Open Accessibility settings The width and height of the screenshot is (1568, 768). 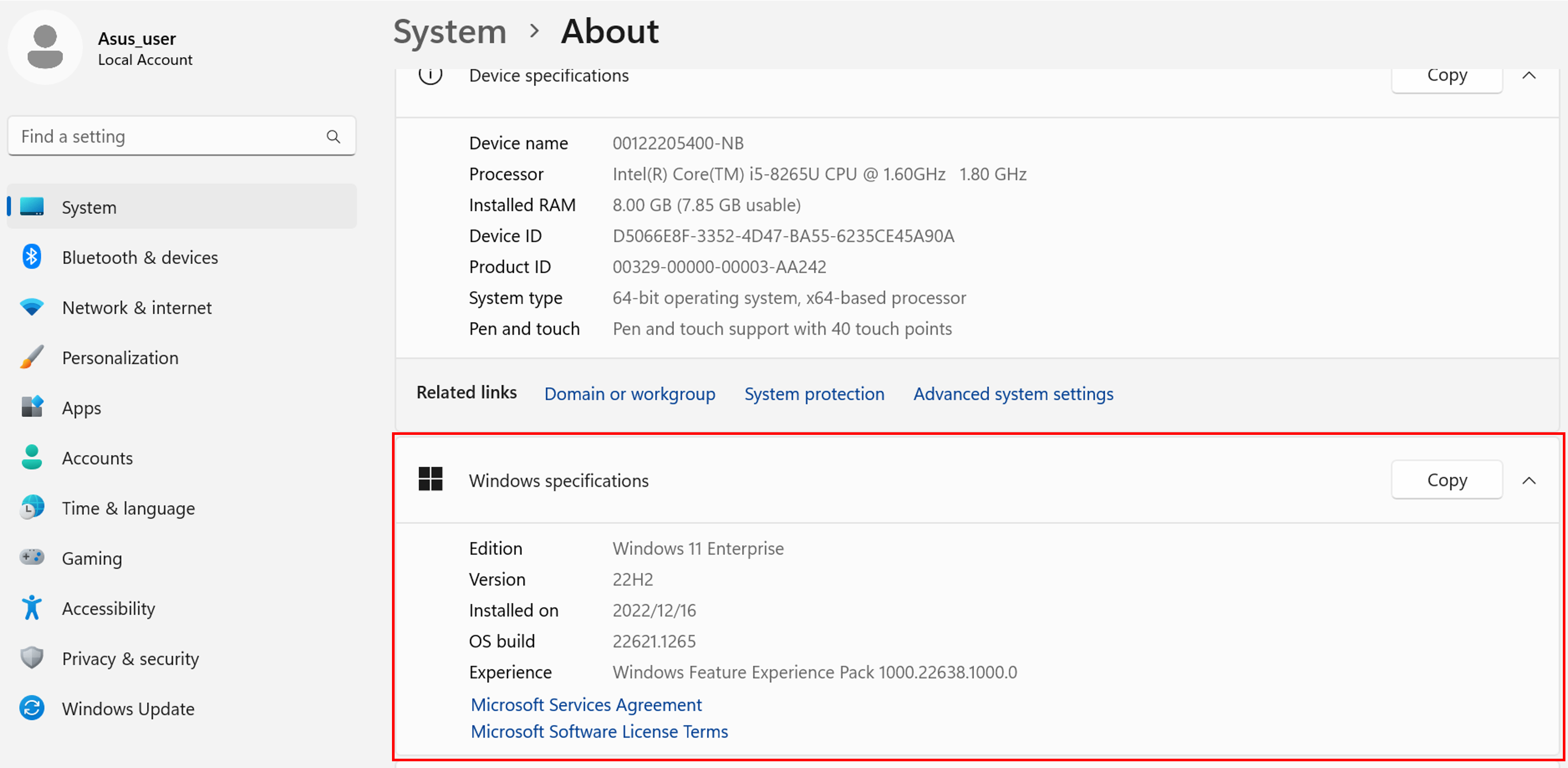point(108,608)
